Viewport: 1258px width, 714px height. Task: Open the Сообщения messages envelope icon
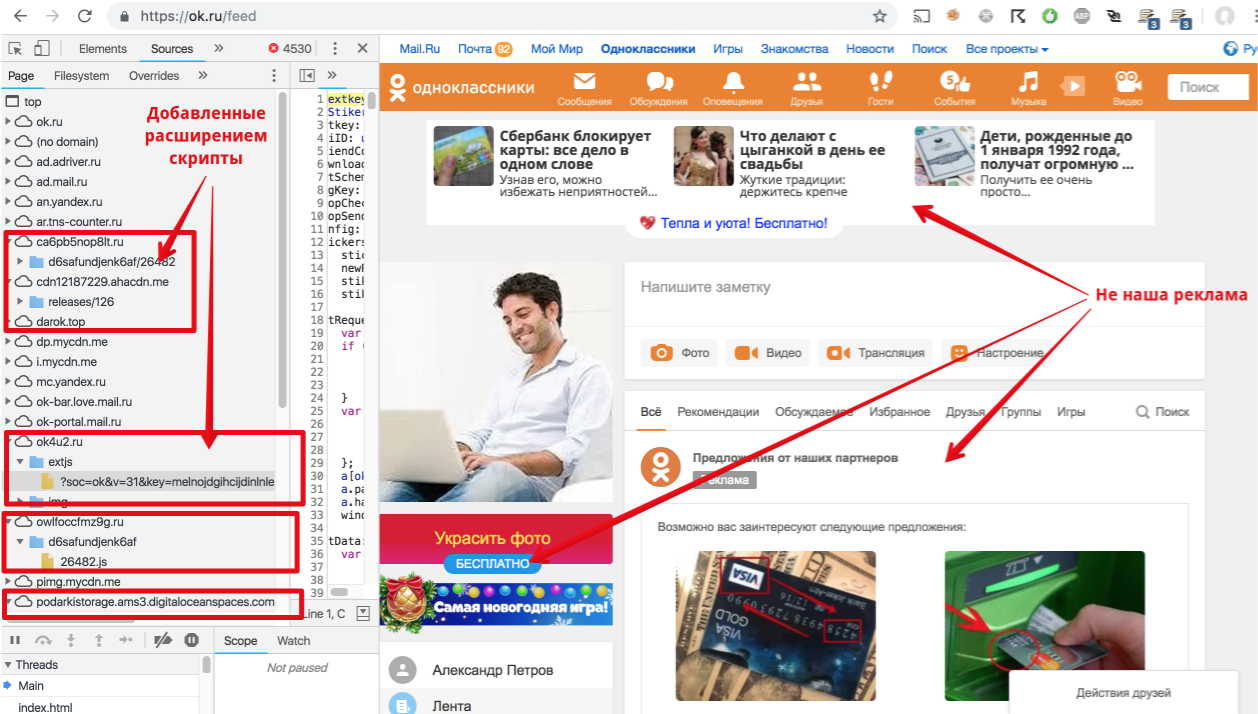coord(584,82)
